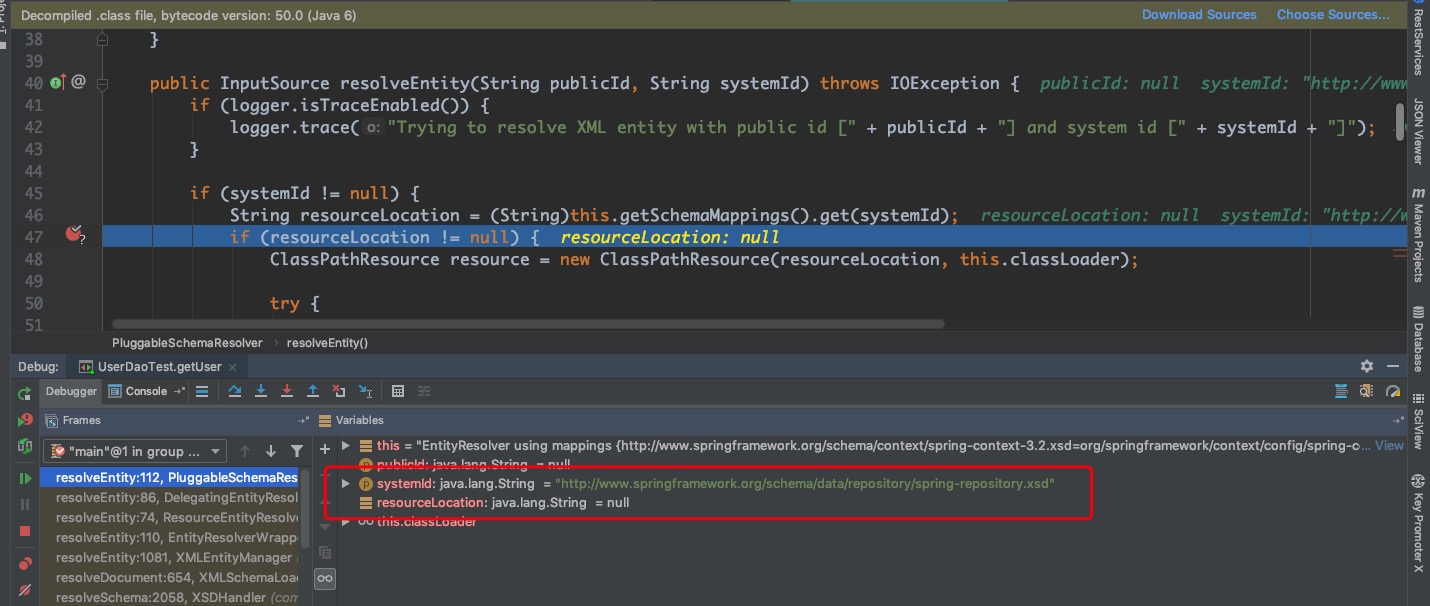This screenshot has height=606, width=1430.
Task: Click the View link for 'this' value
Action: [1390, 446]
